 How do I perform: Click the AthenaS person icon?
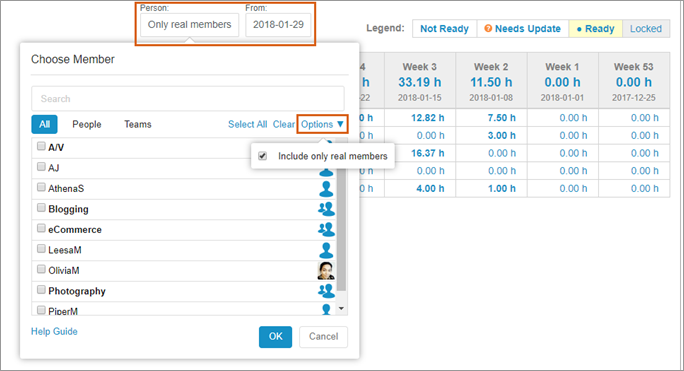point(326,189)
